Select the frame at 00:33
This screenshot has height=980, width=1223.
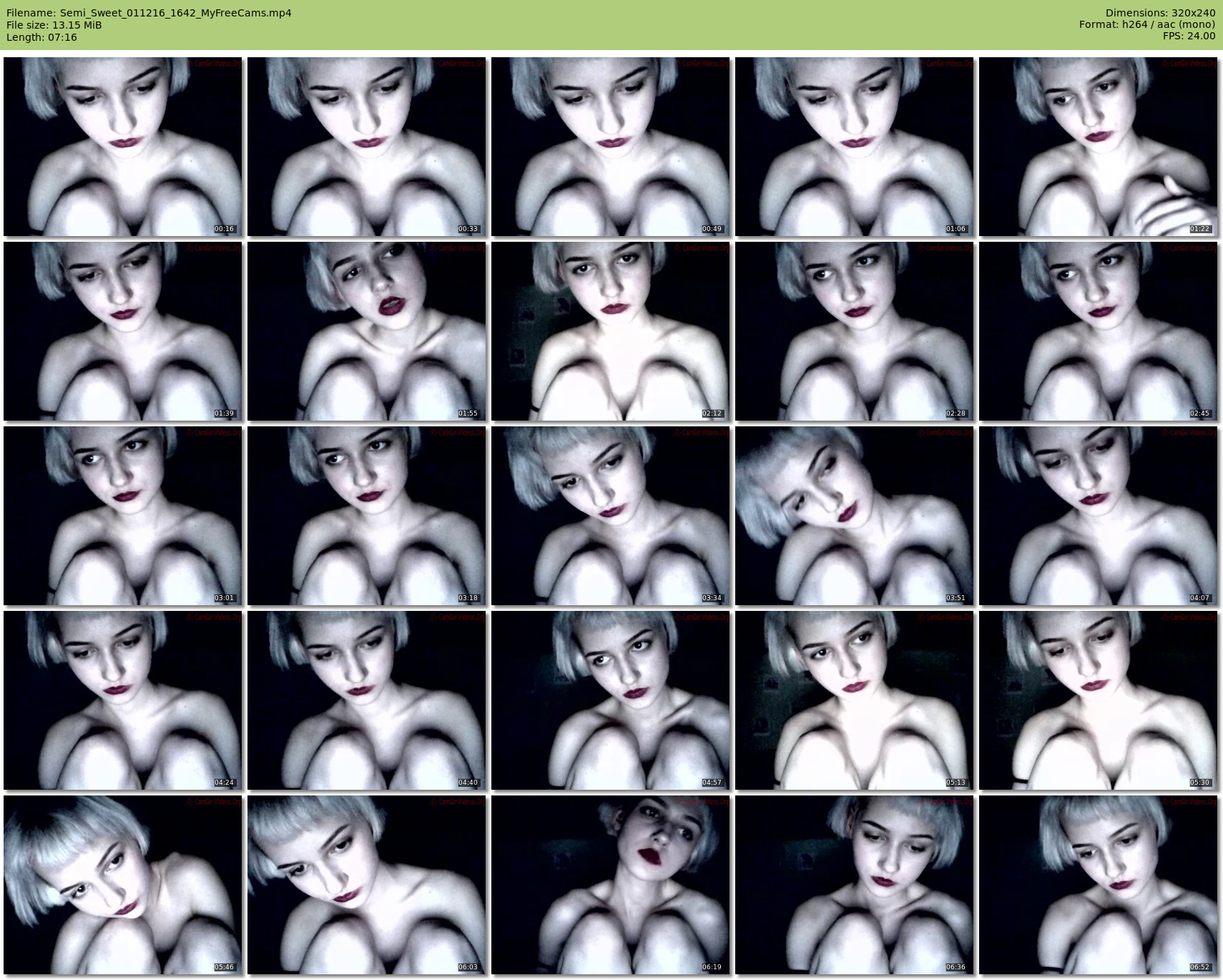click(x=367, y=147)
